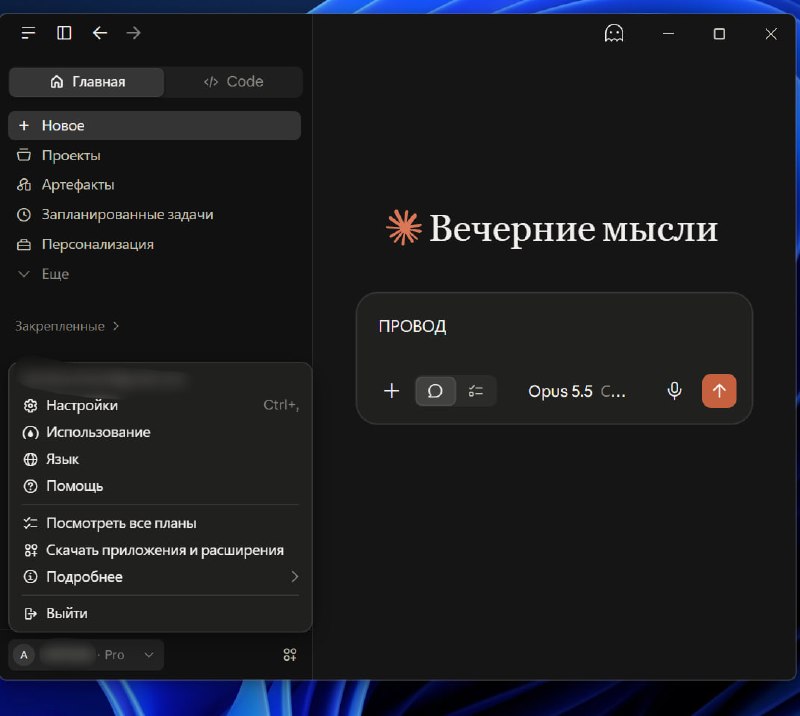This screenshot has height=716, width=800.
Task: Open Персонализация in the sidebar
Action: [x=155, y=244]
